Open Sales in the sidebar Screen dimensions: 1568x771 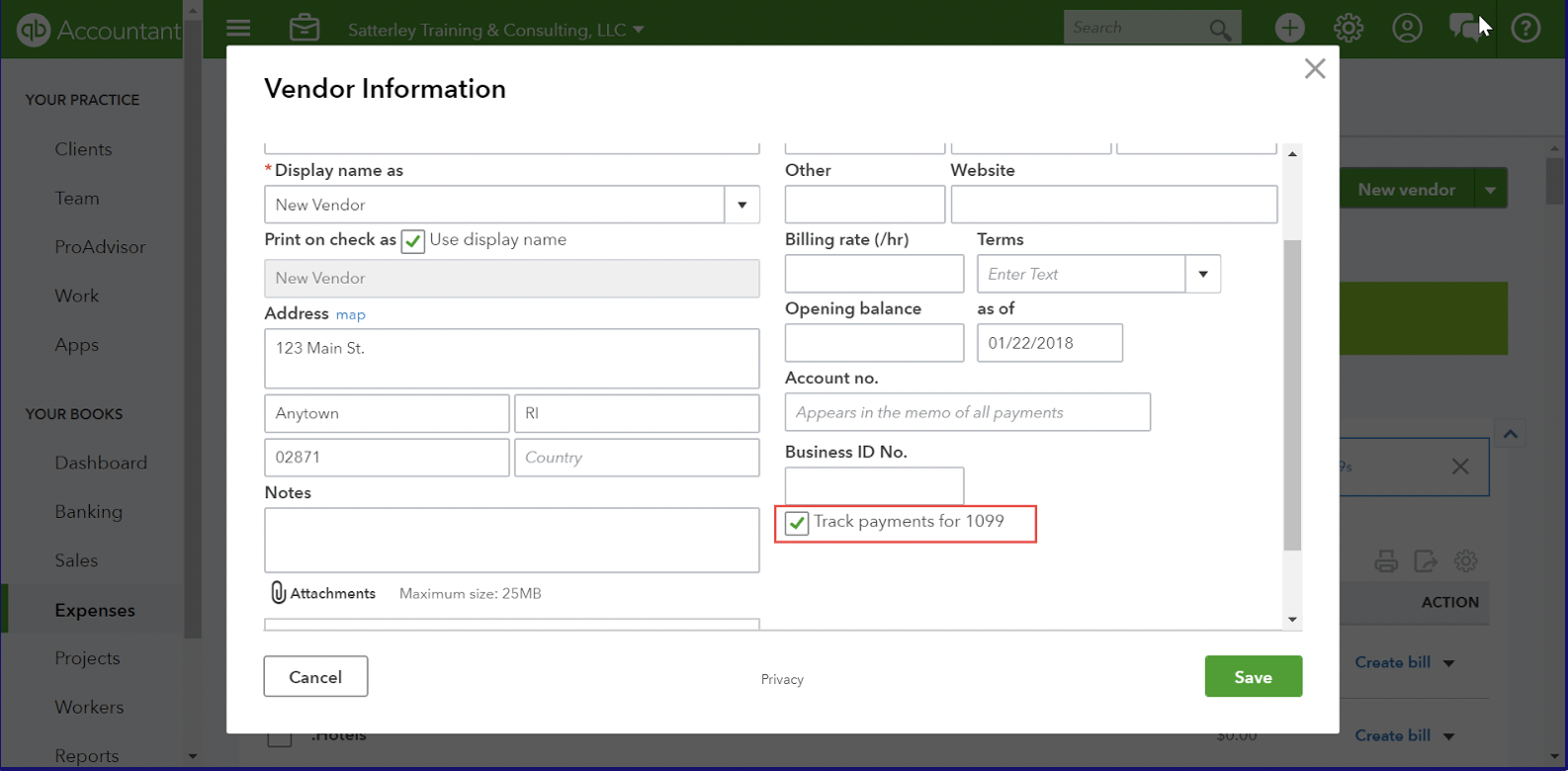point(76,560)
